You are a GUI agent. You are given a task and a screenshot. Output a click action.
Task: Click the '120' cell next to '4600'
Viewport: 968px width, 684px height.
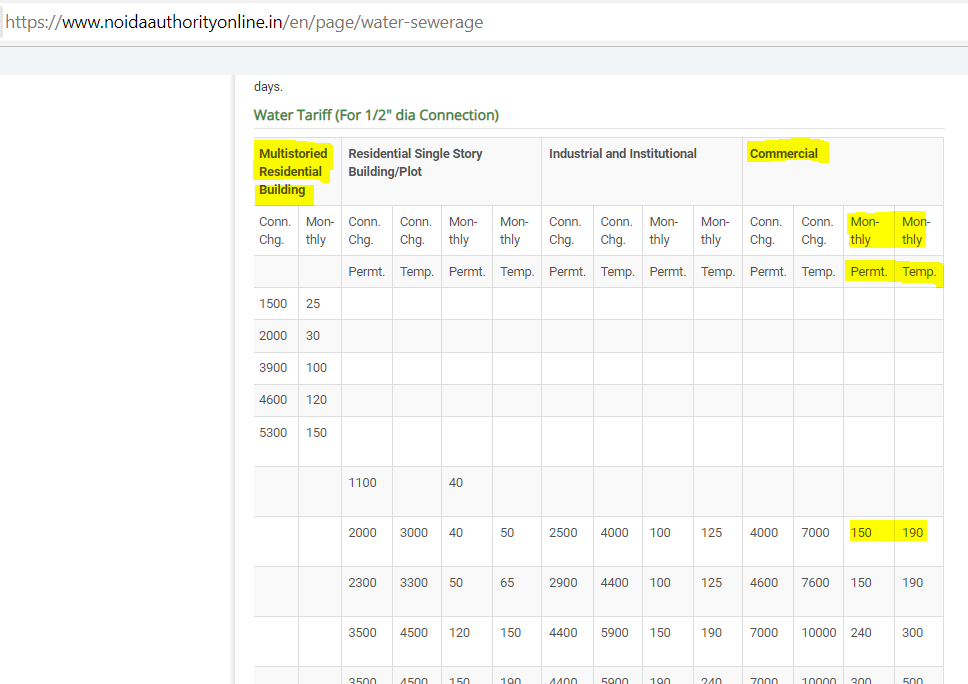point(320,400)
